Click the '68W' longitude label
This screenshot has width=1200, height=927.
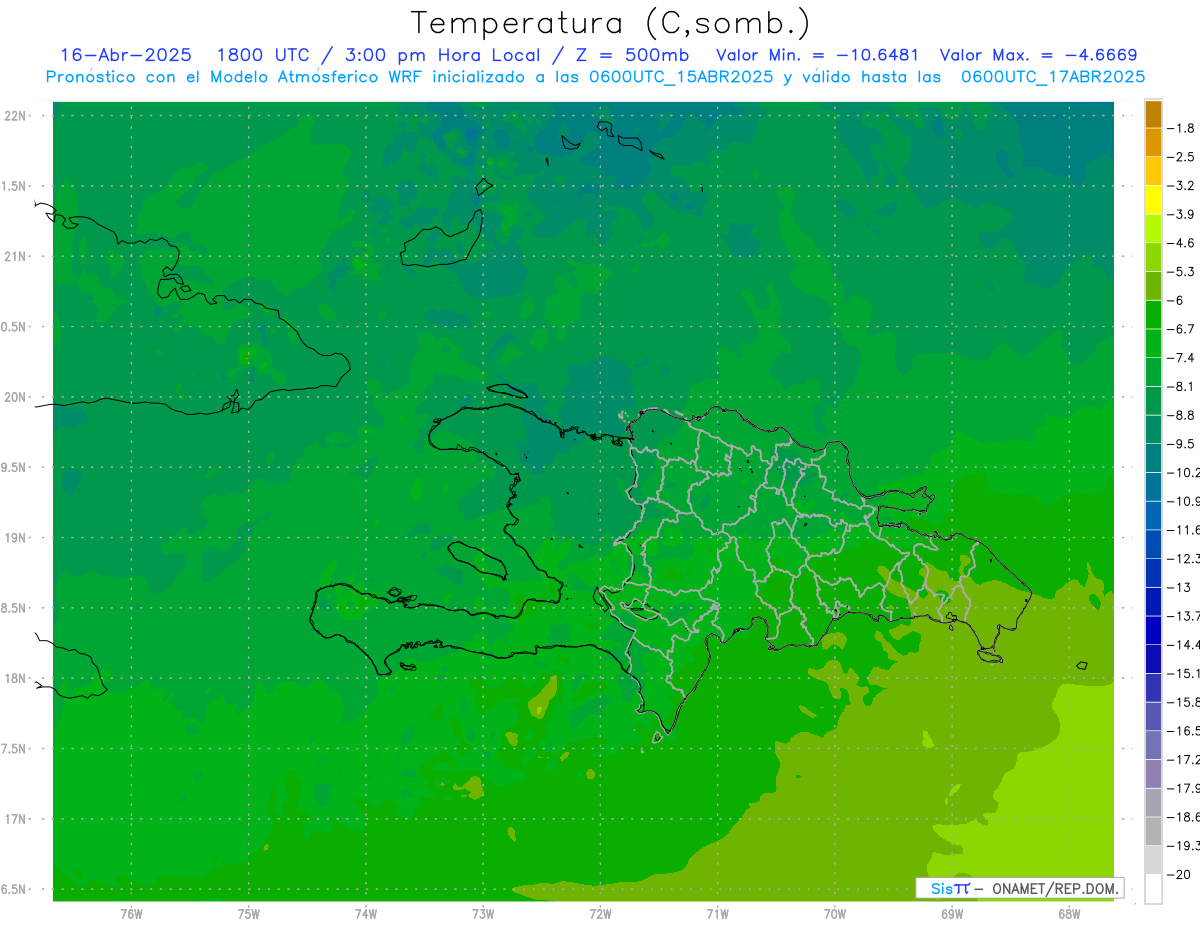(x=1069, y=913)
